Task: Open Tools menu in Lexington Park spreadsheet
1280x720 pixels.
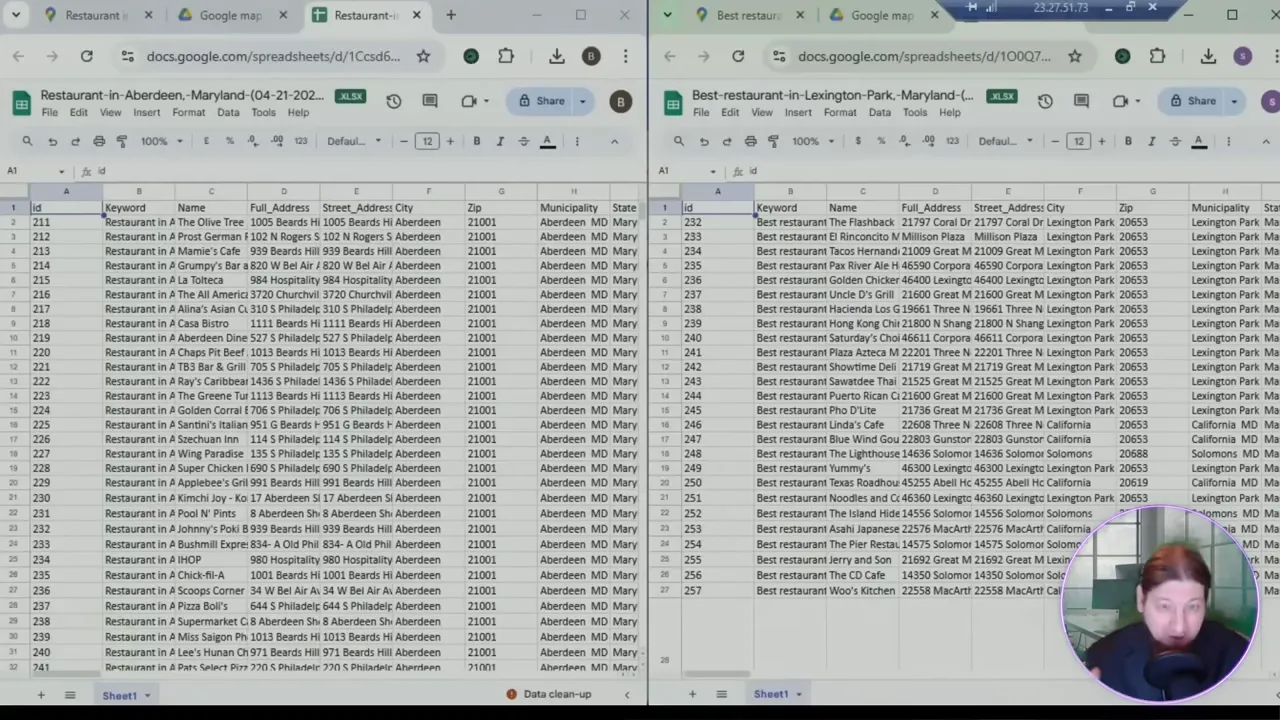Action: coord(915,113)
